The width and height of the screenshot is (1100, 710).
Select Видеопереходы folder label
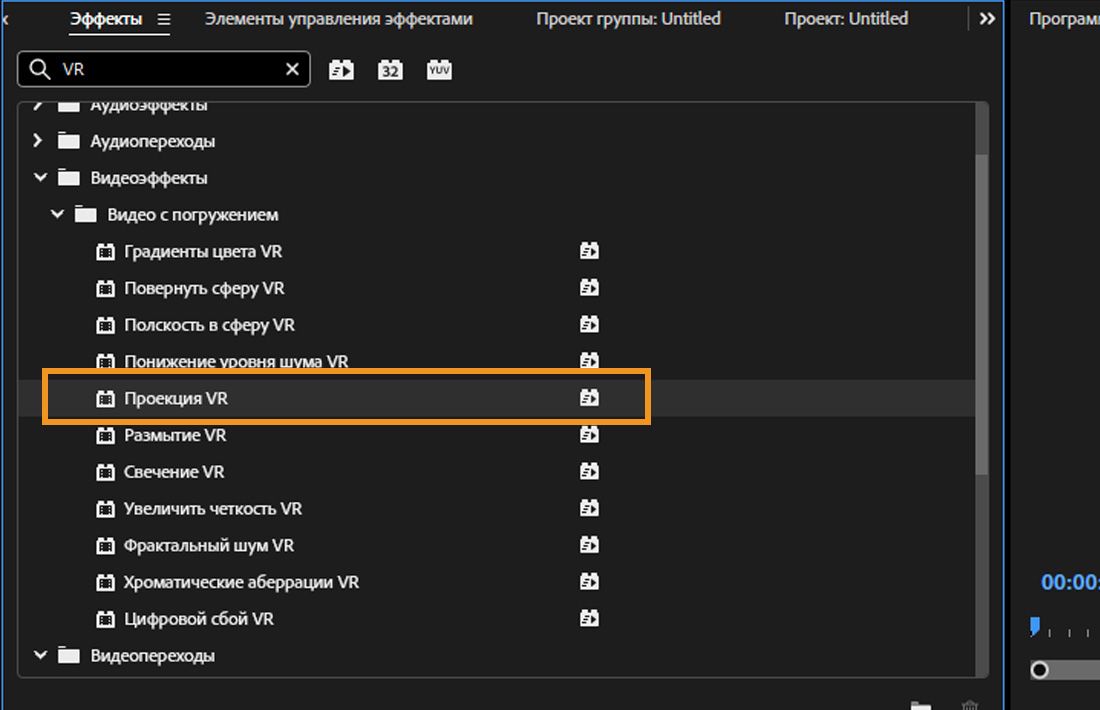[x=152, y=655]
